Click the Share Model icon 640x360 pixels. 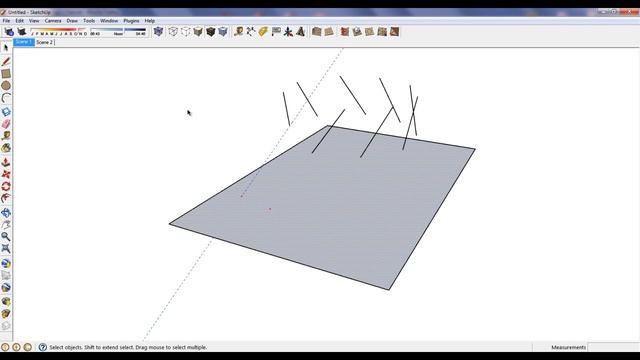(x=6, y=313)
